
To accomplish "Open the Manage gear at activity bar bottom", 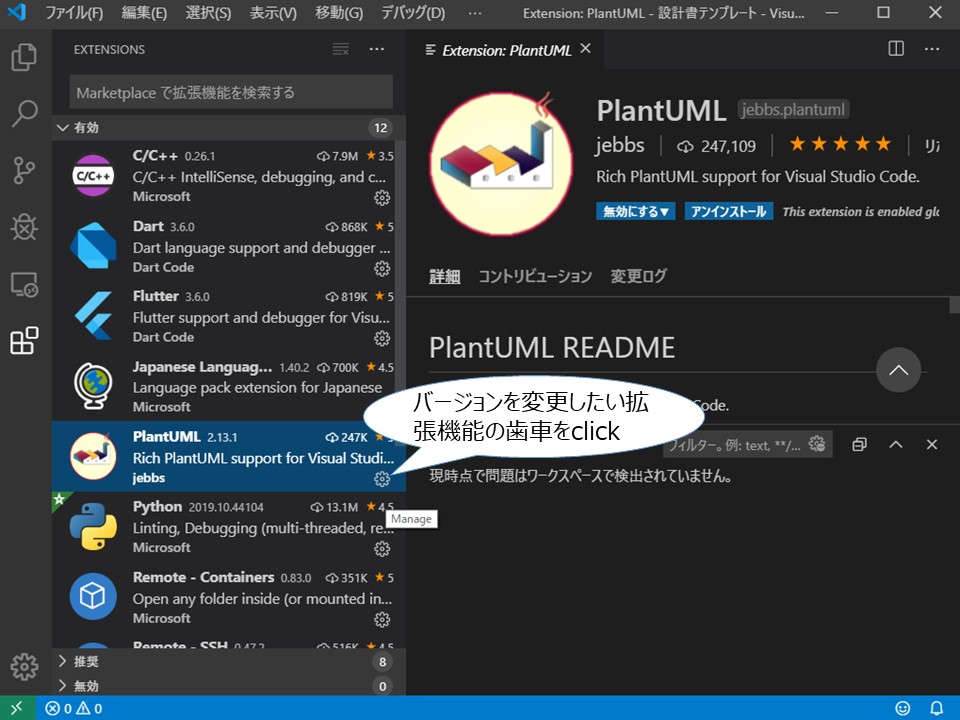I will pos(24,666).
